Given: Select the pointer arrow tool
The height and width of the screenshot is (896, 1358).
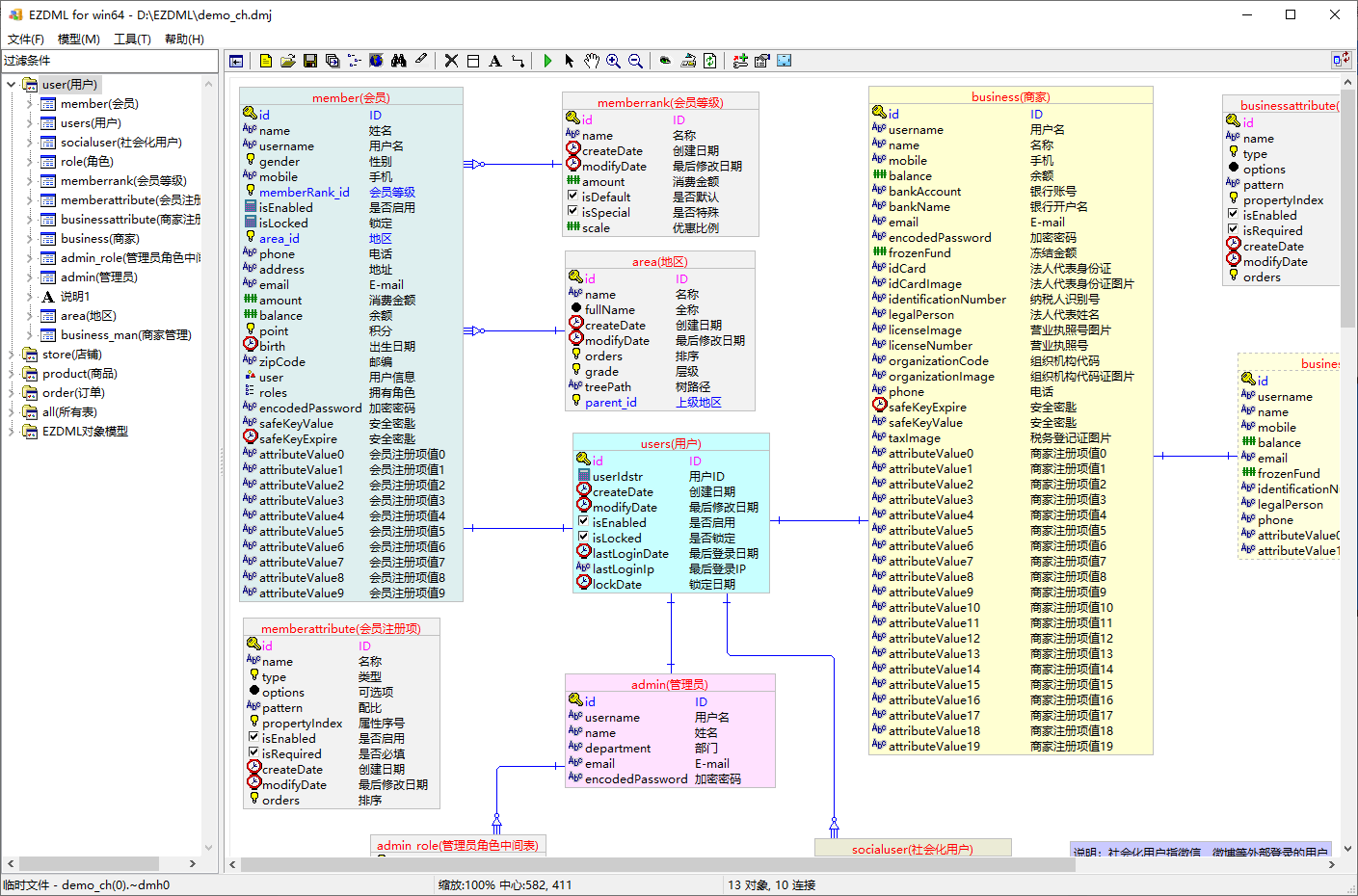Looking at the screenshot, I should pos(570,61).
